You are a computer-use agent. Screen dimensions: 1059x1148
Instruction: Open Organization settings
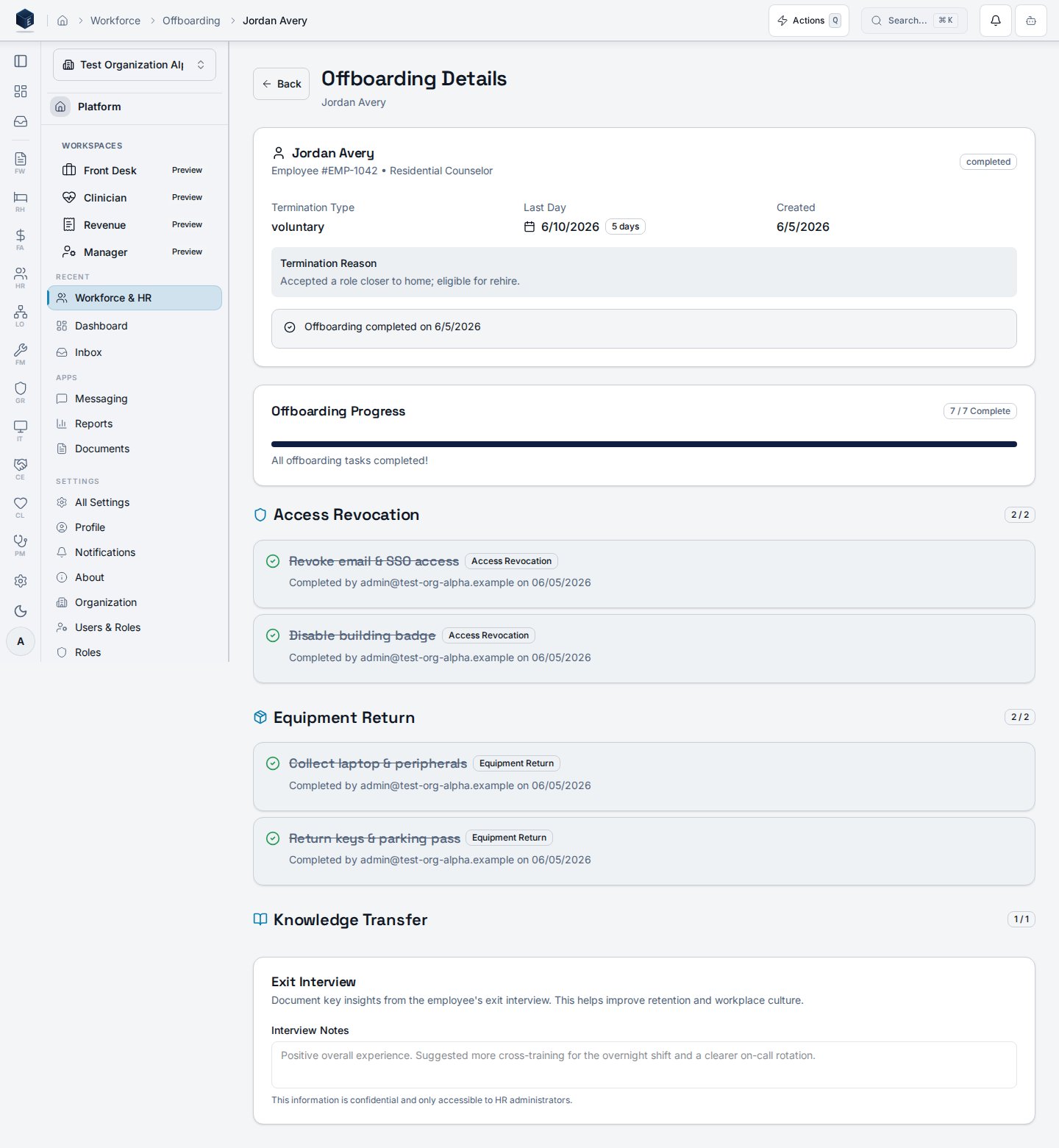pyautogui.click(x=135, y=602)
